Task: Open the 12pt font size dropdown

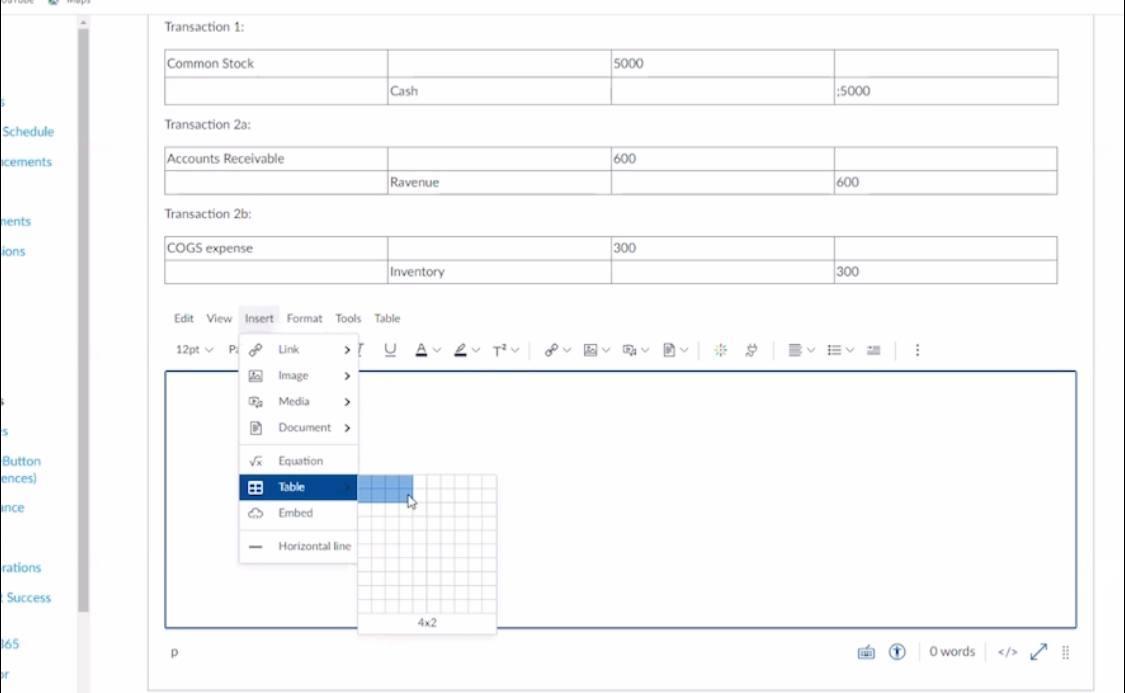Action: pyautogui.click(x=194, y=349)
